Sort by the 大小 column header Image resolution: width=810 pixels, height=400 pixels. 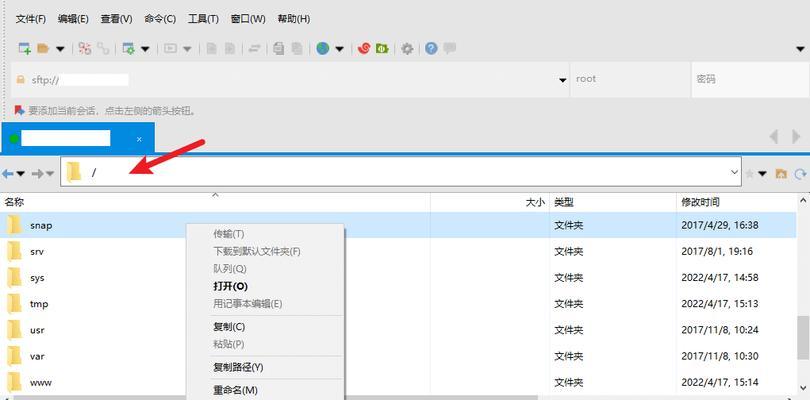click(490, 202)
